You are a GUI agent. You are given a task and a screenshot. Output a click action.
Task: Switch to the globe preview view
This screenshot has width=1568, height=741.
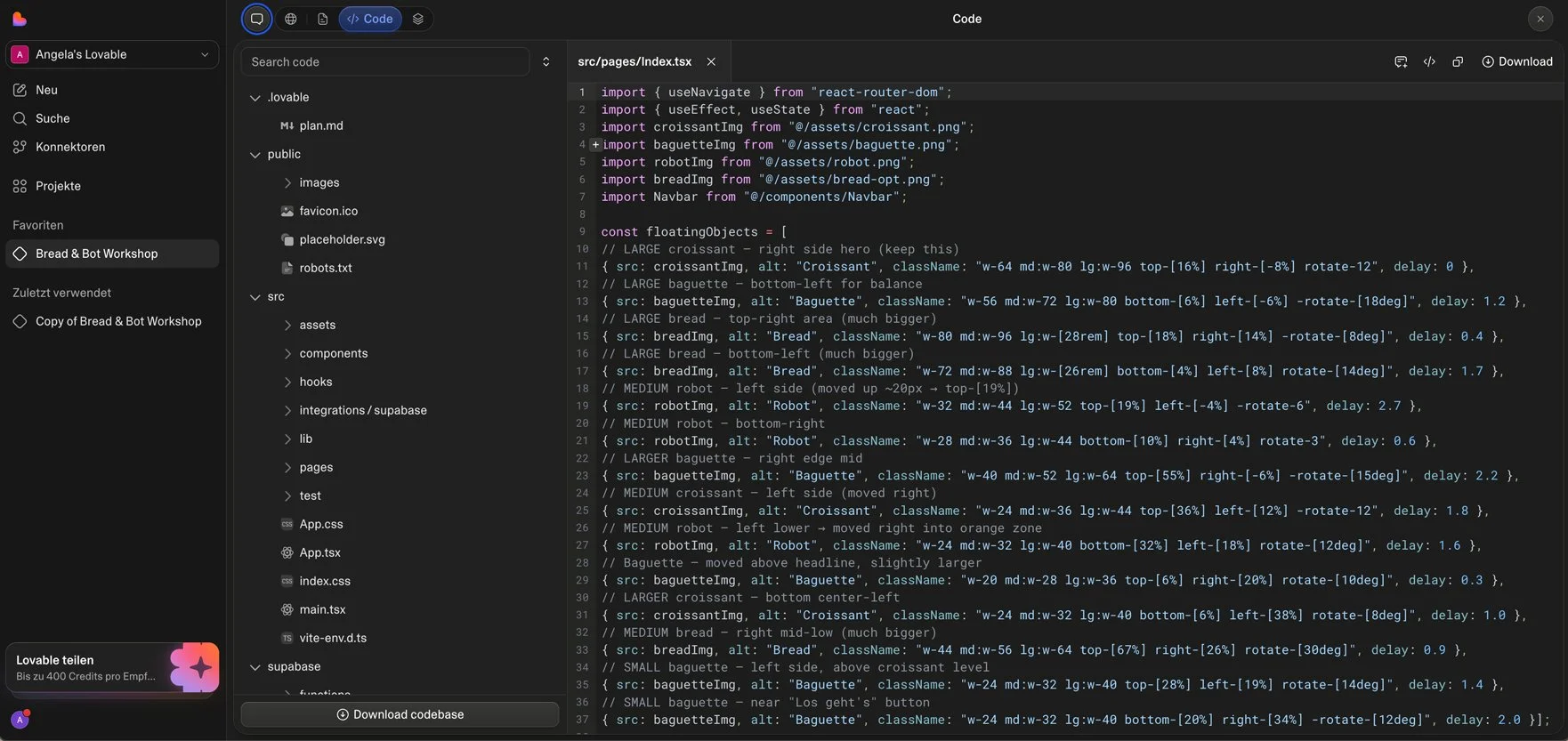click(291, 19)
